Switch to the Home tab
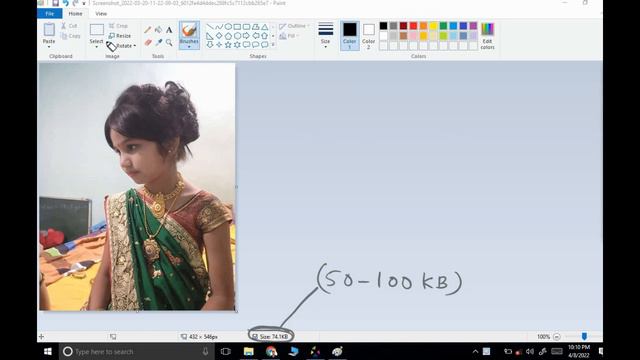Viewport: 640px width, 360px height. [75, 13]
